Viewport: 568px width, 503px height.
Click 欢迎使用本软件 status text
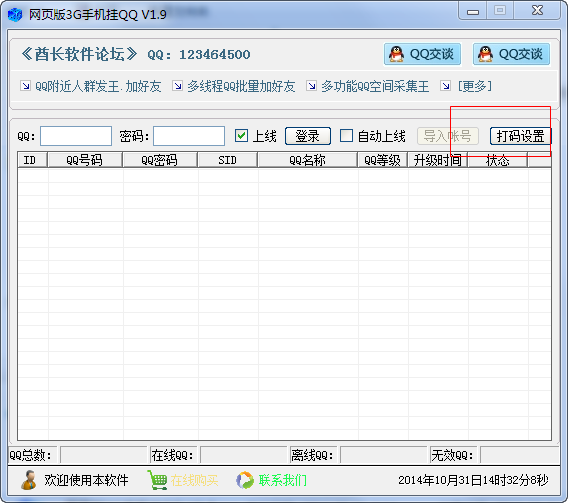click(x=86, y=481)
